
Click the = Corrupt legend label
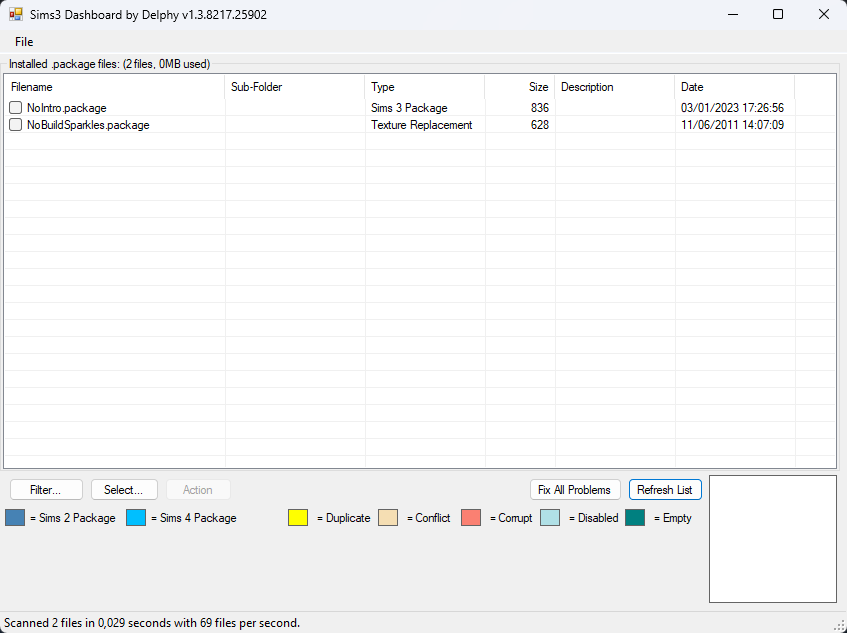click(510, 518)
